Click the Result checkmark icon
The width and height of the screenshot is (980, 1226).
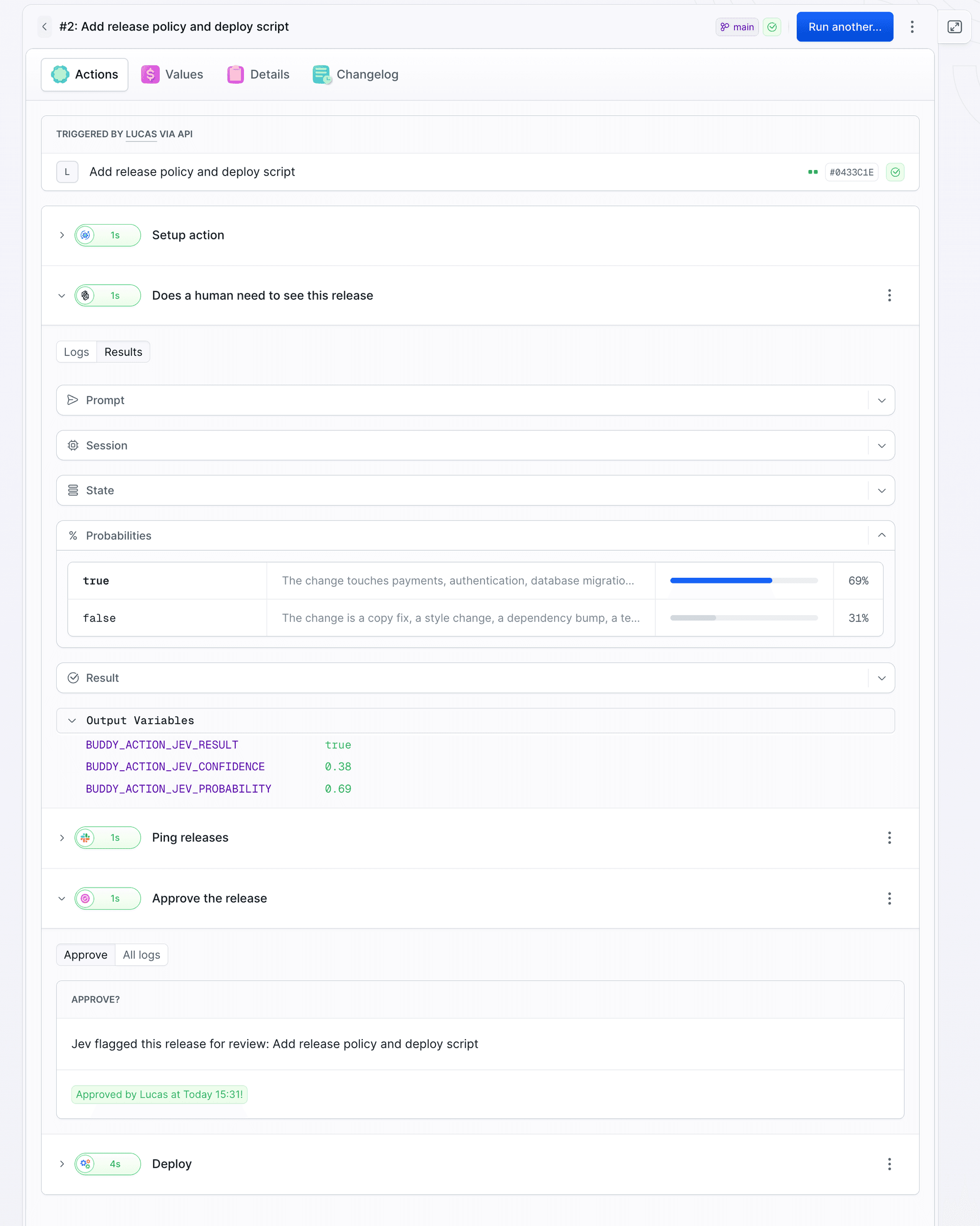(x=73, y=678)
